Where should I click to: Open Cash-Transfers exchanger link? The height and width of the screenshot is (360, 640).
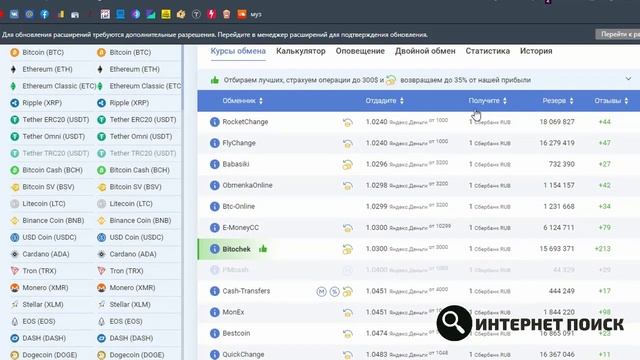[x=246, y=291]
